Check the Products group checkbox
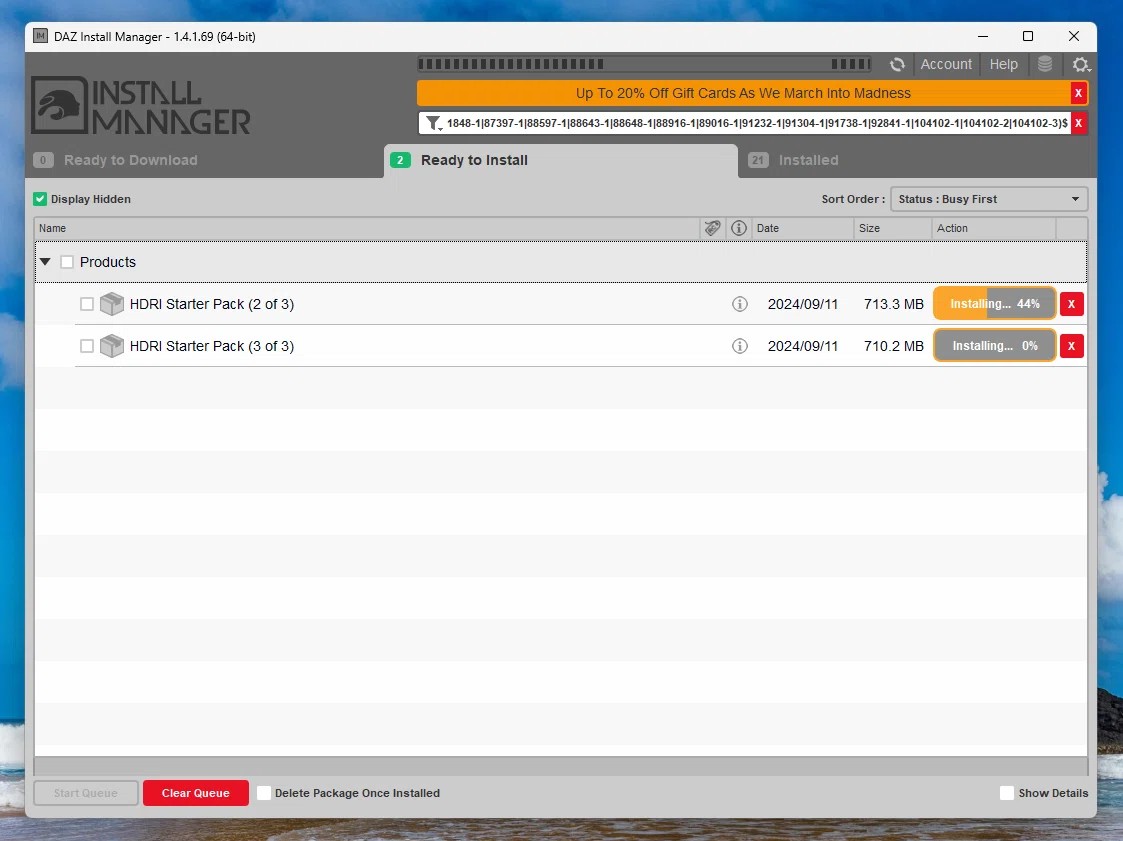Image resolution: width=1123 pixels, height=841 pixels. pos(67,262)
